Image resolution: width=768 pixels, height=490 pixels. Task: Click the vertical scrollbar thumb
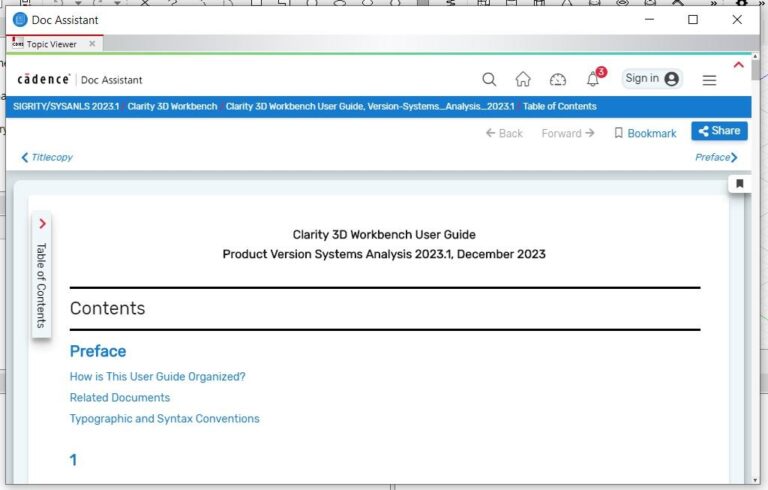756,71
